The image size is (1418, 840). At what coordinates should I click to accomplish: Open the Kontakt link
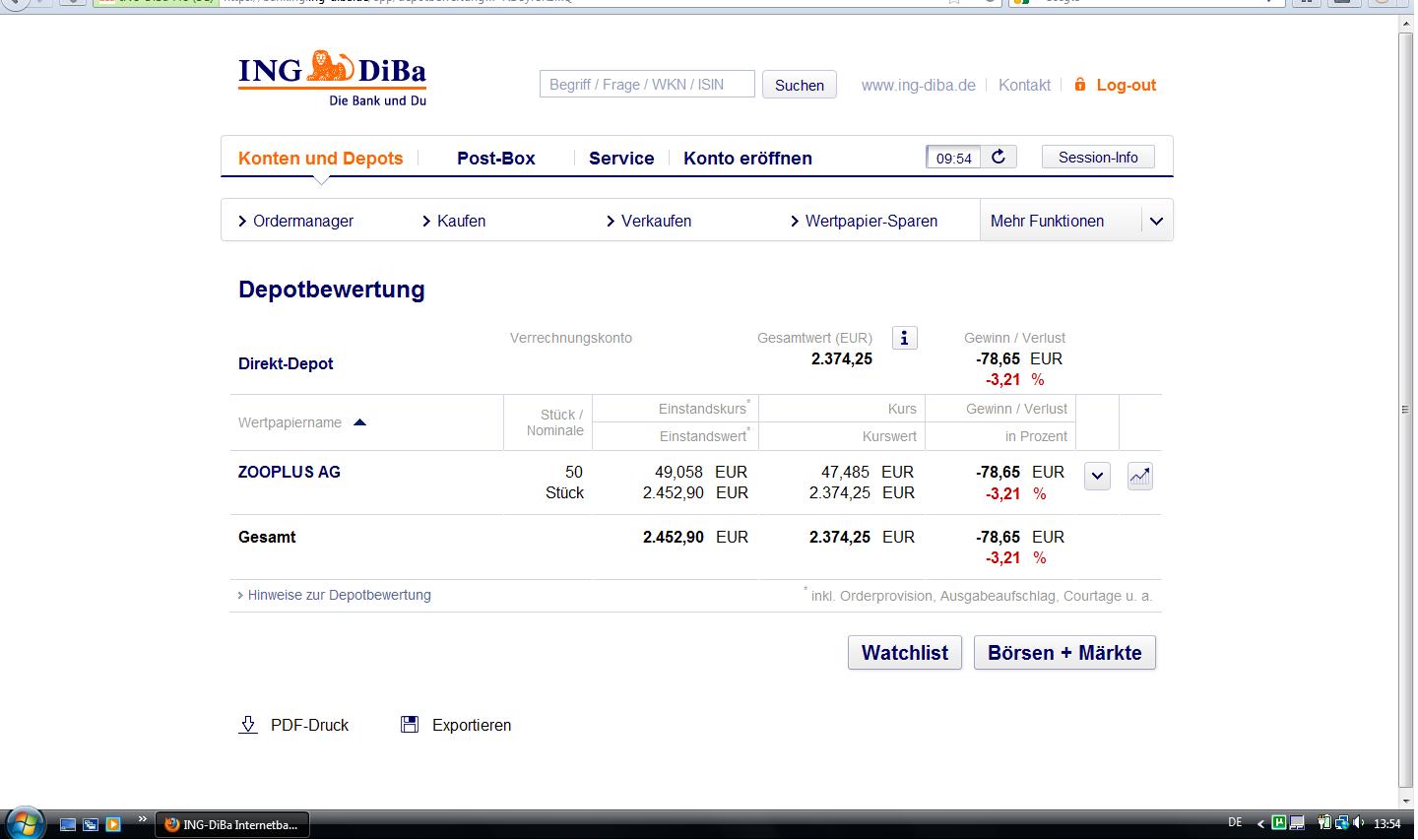1024,86
